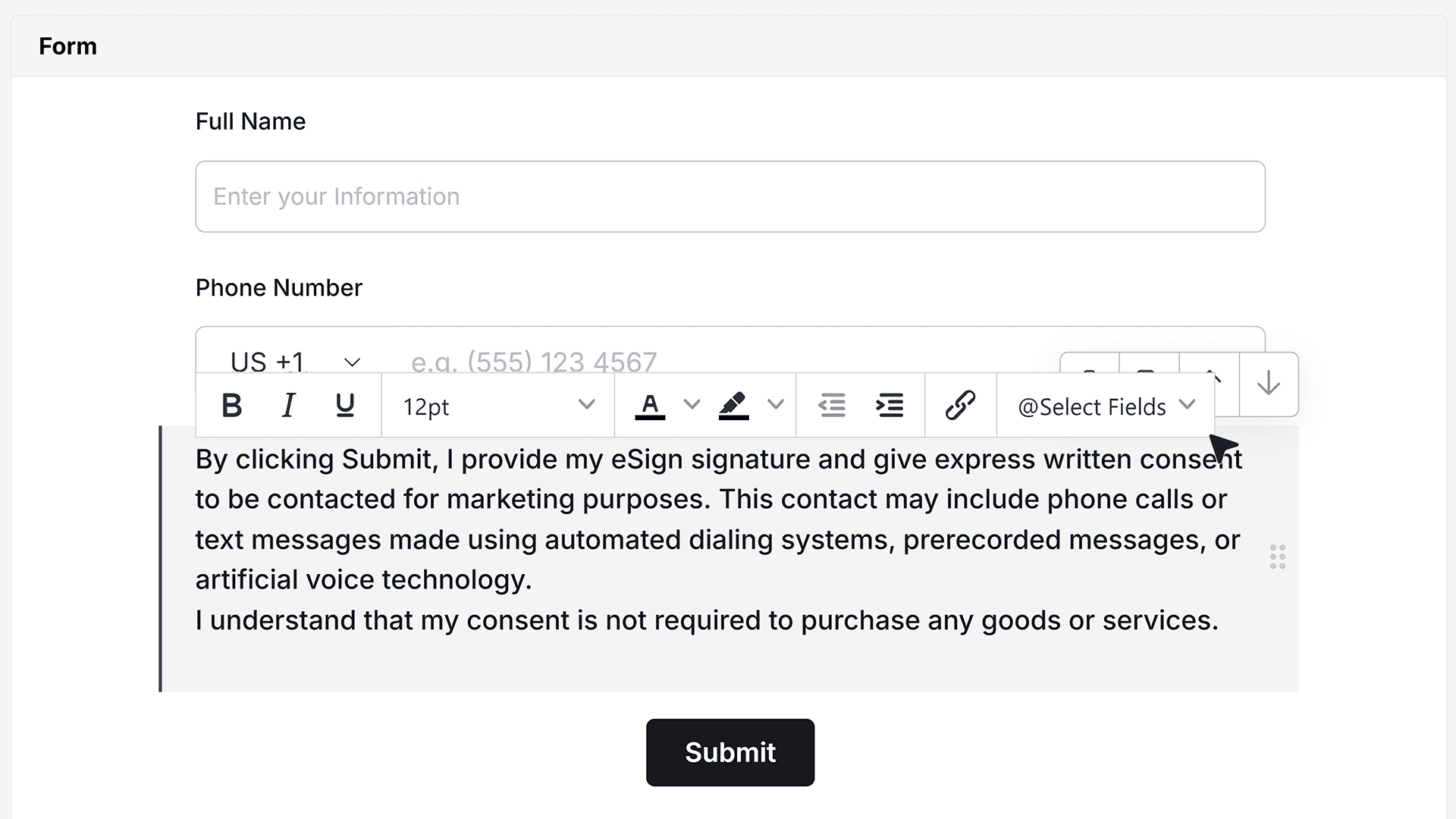The height and width of the screenshot is (819, 1456).
Task: Increase indent of the text
Action: click(890, 406)
